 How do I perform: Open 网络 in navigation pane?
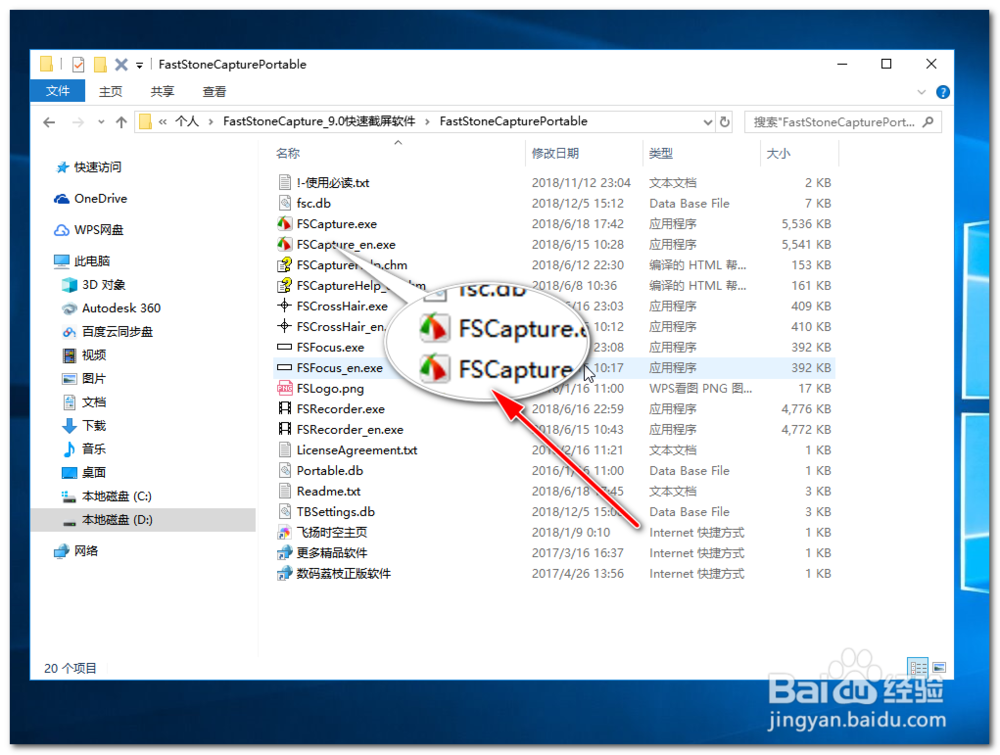pos(77,551)
